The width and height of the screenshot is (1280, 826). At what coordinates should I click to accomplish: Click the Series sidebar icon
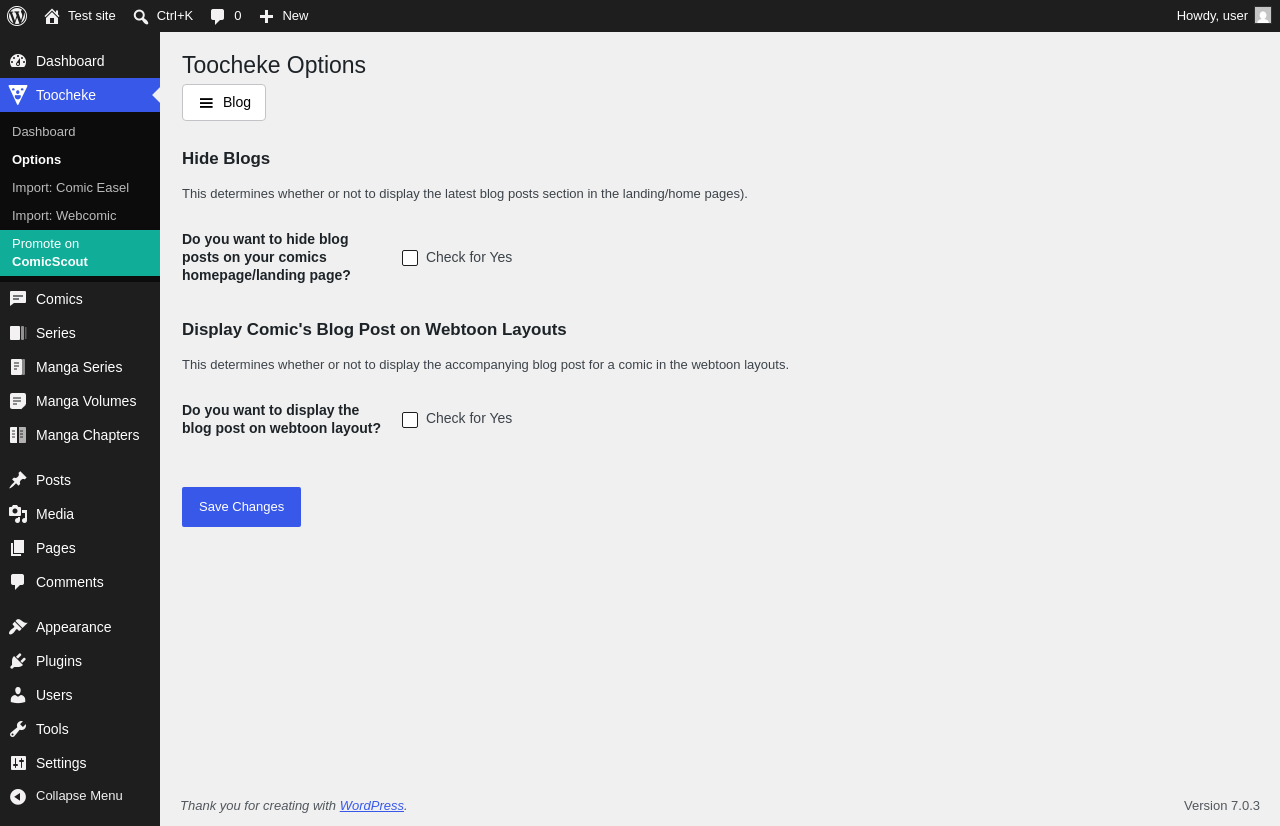[x=18, y=333]
